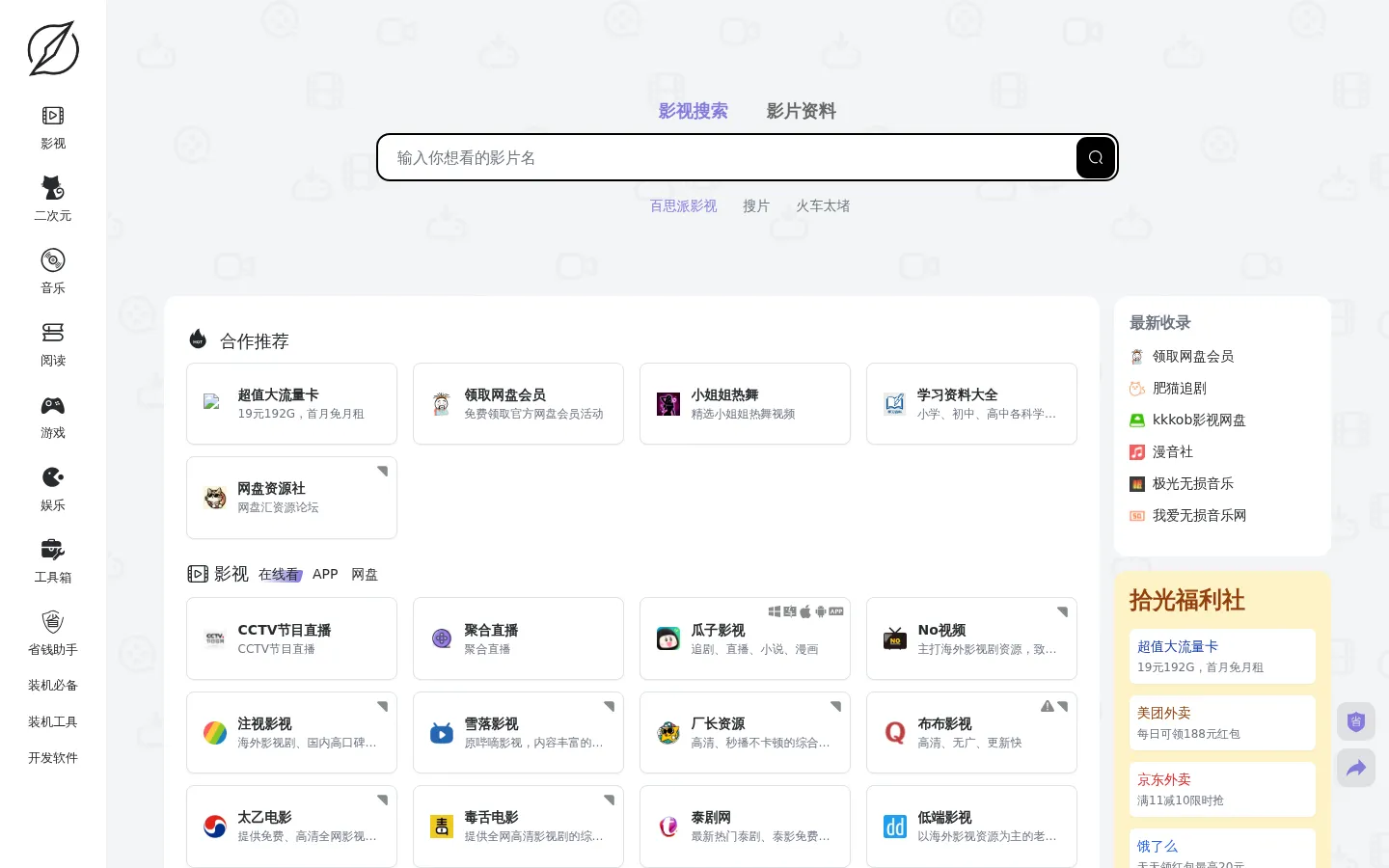
Task: Click the 聚合直播 purple globe icon
Action: 442,638
